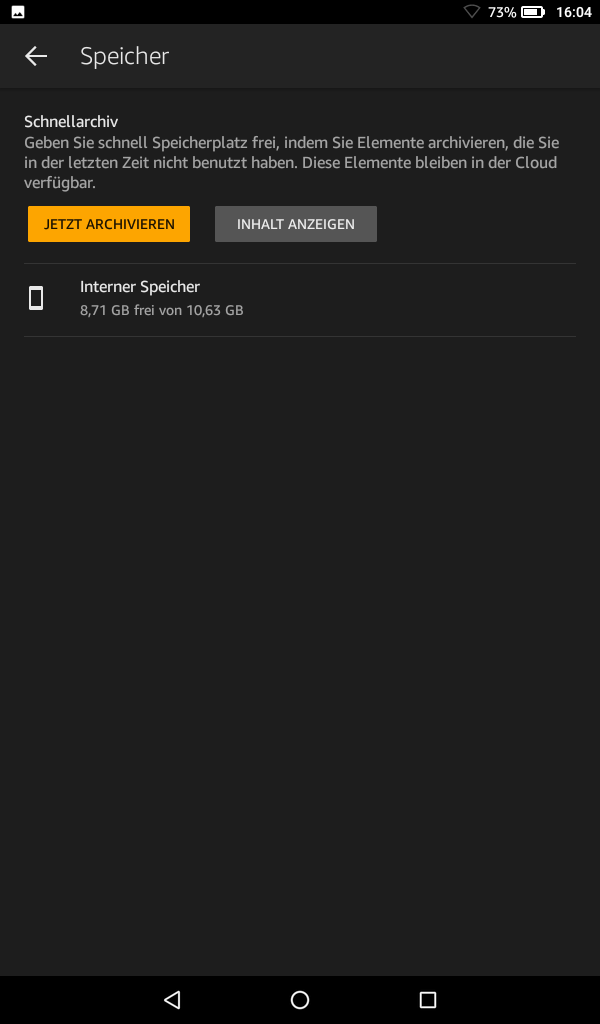Tap the word verfügbar in the description

pyautogui.click(x=59, y=183)
